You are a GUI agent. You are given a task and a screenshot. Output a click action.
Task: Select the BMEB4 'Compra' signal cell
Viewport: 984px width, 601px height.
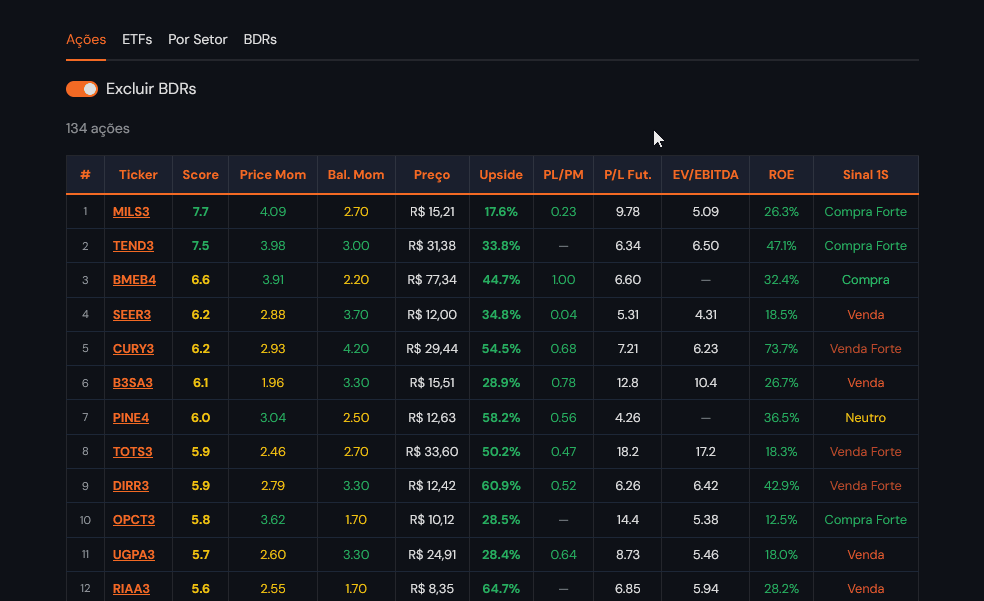pyautogui.click(x=865, y=280)
